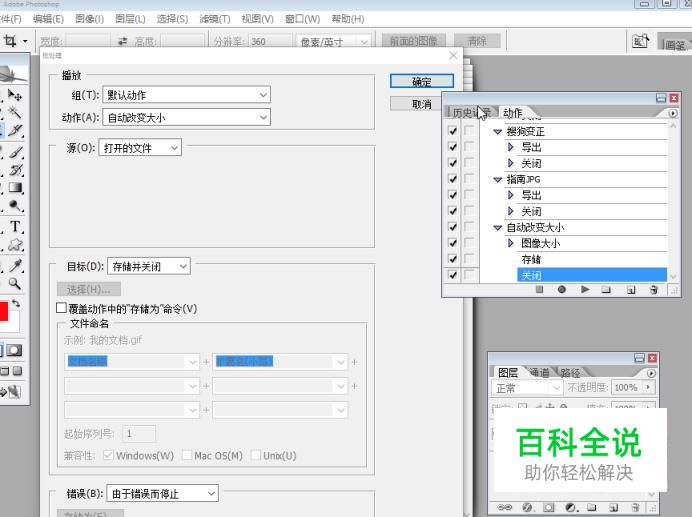This screenshot has width=692, height=517.
Task: Collapse the 指南JPG action
Action: point(497,179)
